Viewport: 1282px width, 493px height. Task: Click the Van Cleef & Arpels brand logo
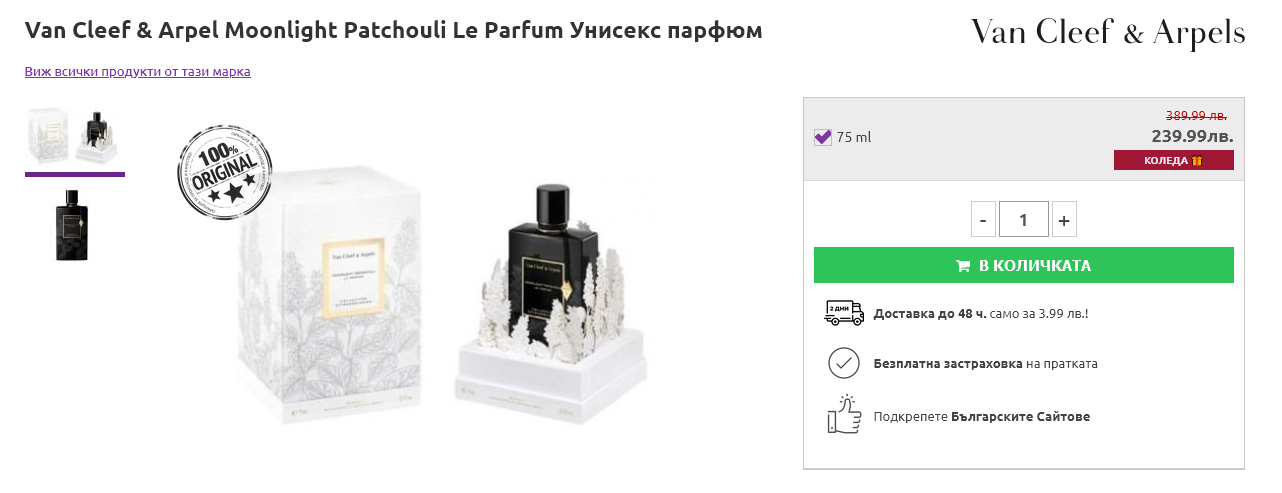(1108, 33)
